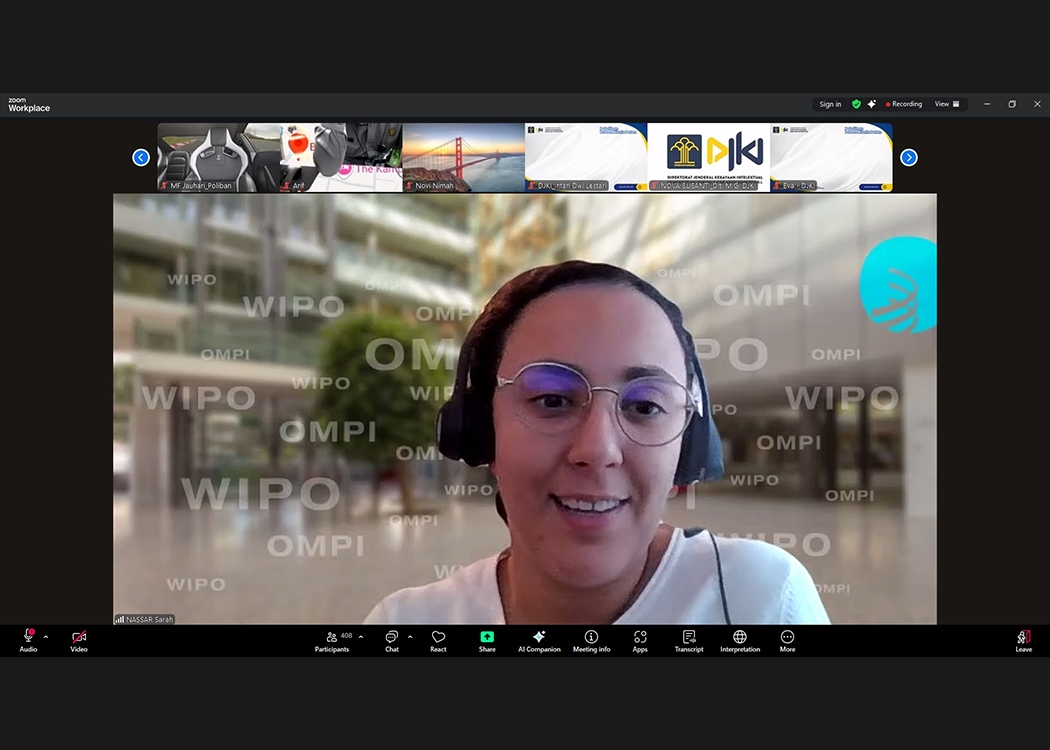Image resolution: width=1050 pixels, height=750 pixels.
Task: Toggle the camera Video button
Action: pos(79,641)
